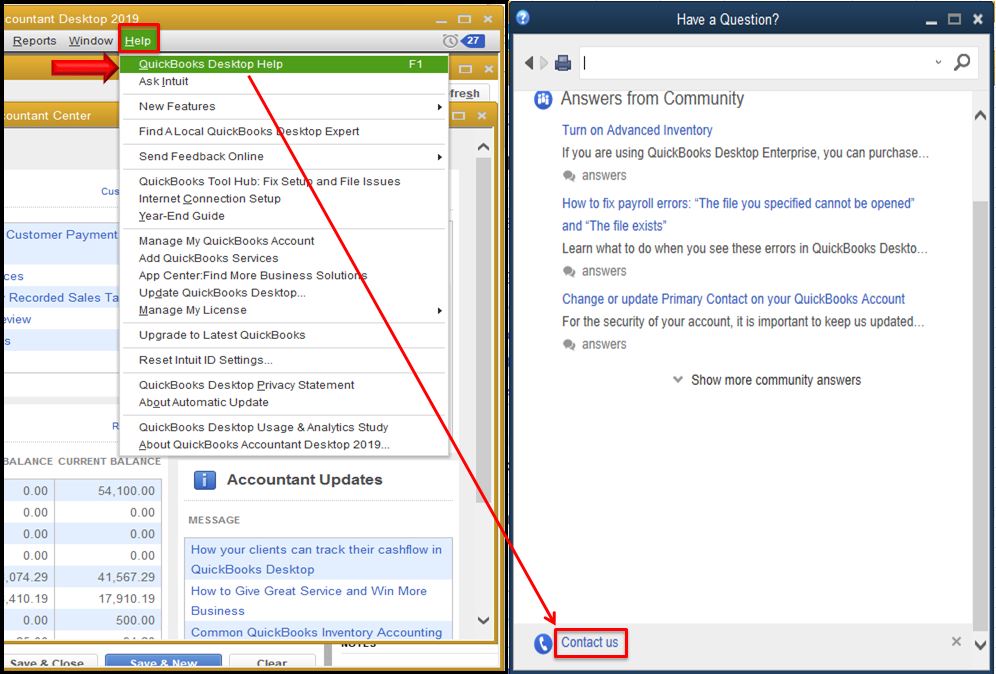This screenshot has height=674, width=996.
Task: Open the Help menu in the menu bar
Action: (138, 41)
